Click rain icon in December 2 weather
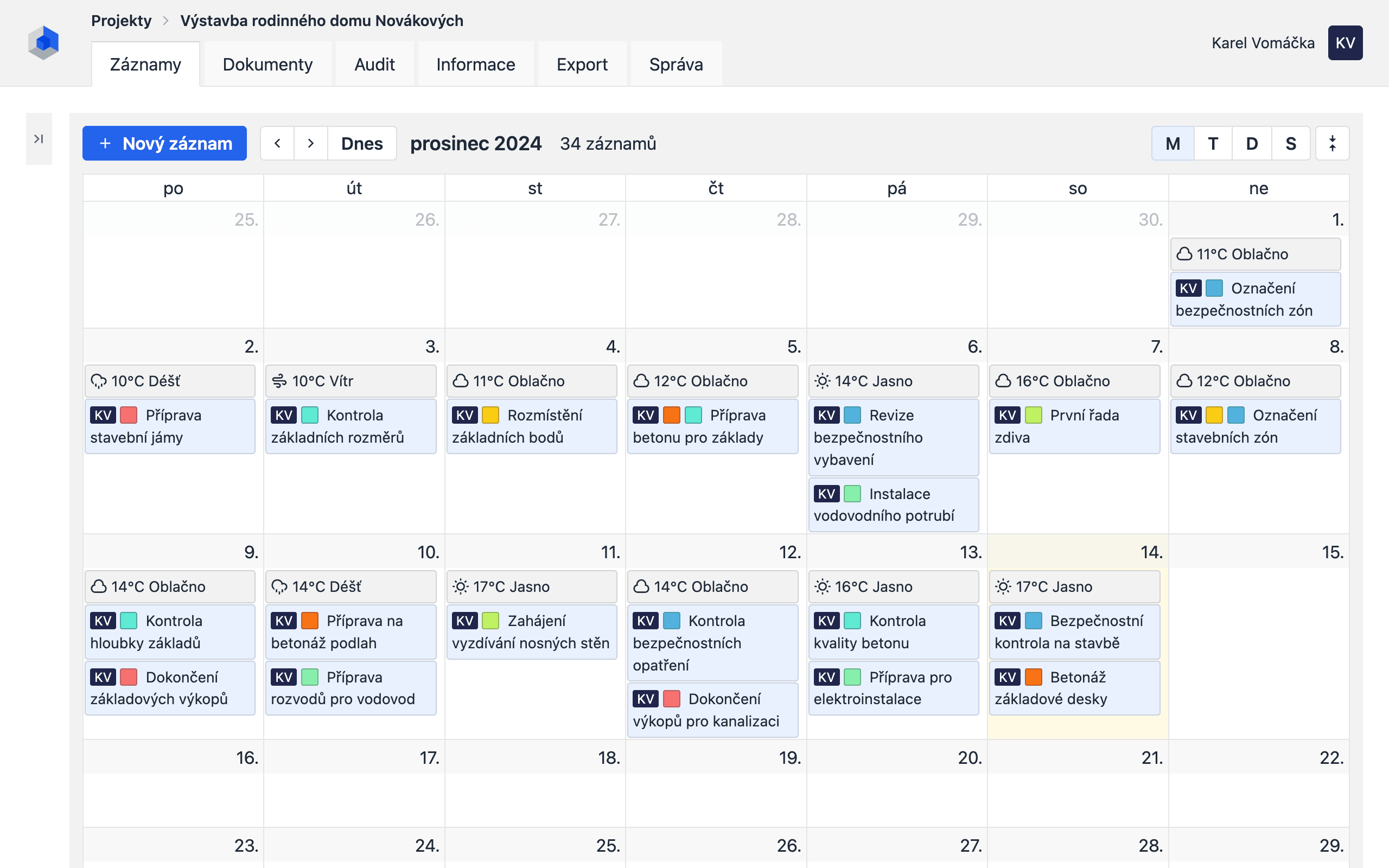This screenshot has height=868, width=1389. (99, 381)
